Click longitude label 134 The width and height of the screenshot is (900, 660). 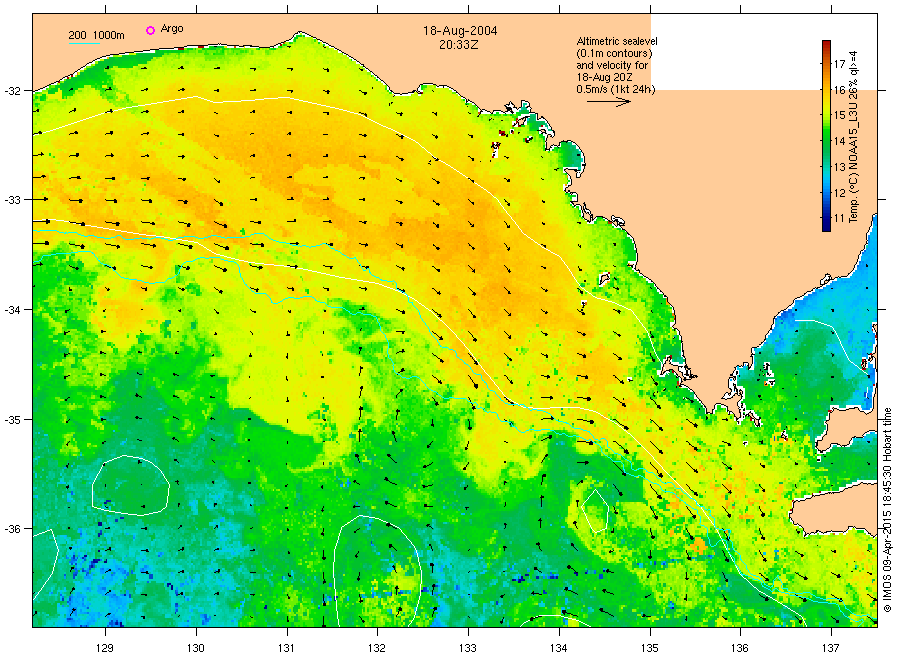558,648
